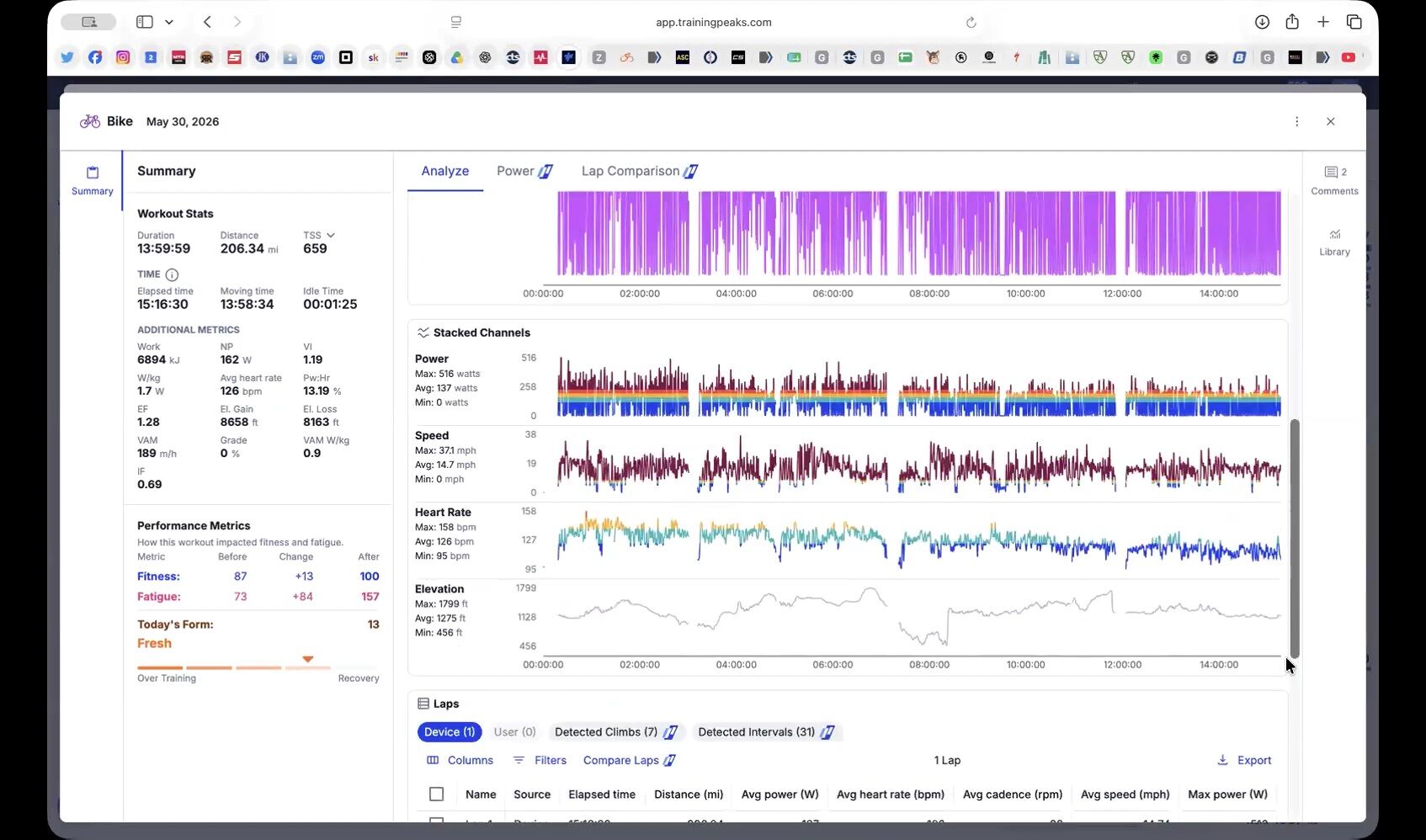Click the Today's Form scale marker
The width and height of the screenshot is (1426, 840).
(x=308, y=659)
